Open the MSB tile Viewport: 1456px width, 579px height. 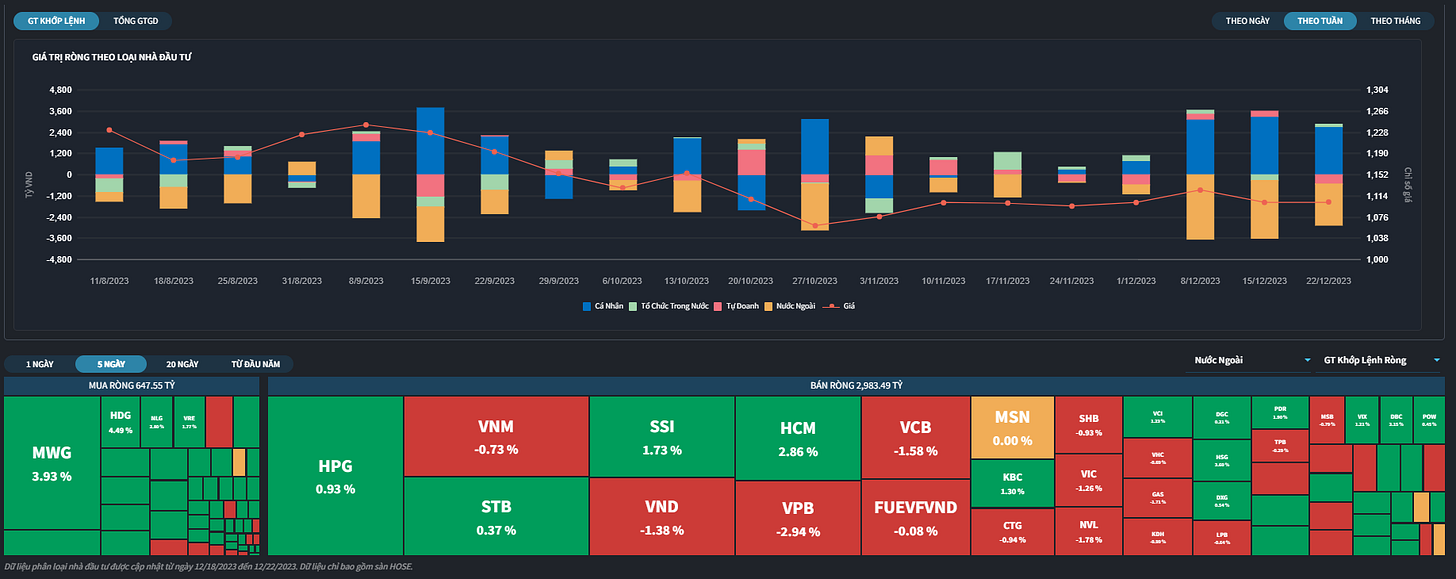coord(1326,420)
